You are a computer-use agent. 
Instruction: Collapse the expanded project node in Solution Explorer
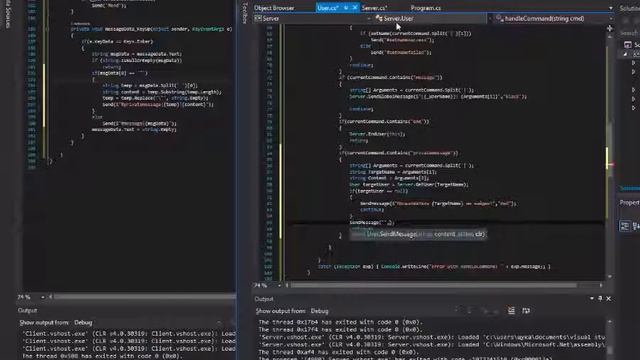coord(626,54)
